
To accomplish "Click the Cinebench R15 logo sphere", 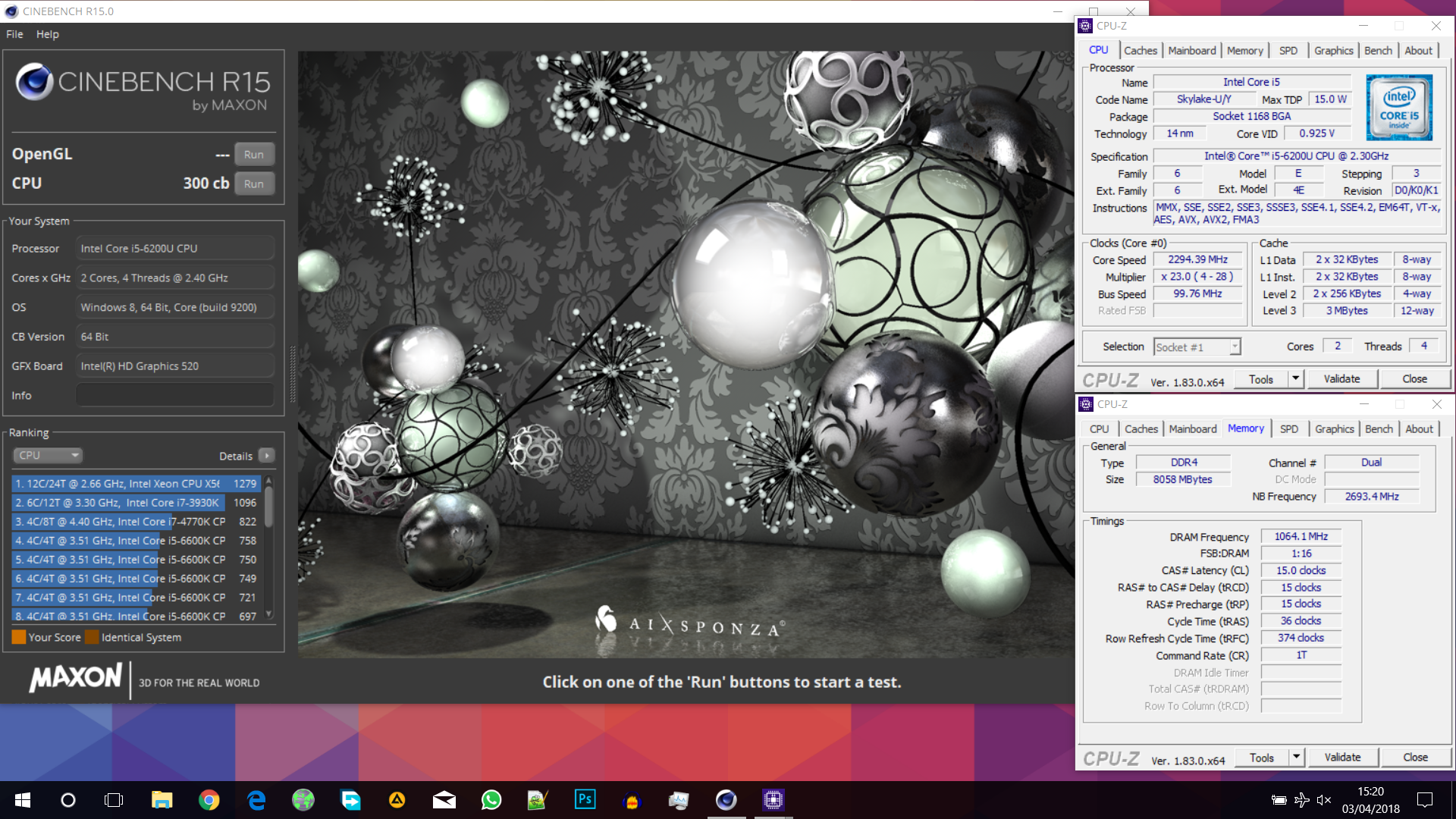I will pos(34,82).
